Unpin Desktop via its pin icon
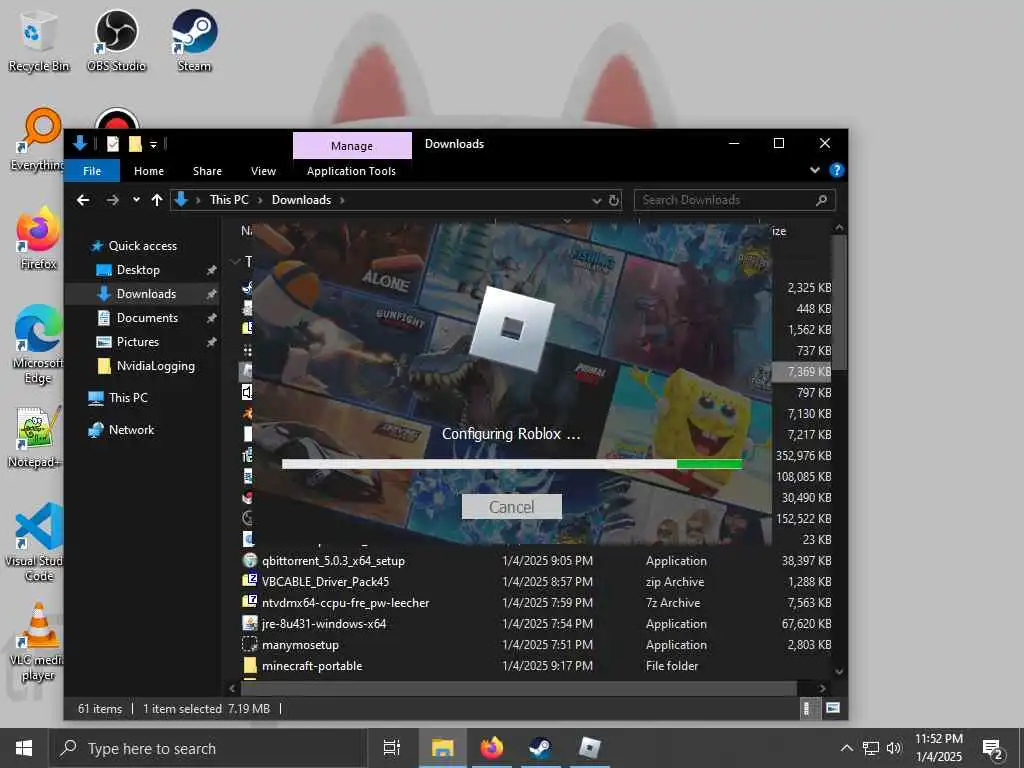1024x768 pixels. pyautogui.click(x=211, y=270)
